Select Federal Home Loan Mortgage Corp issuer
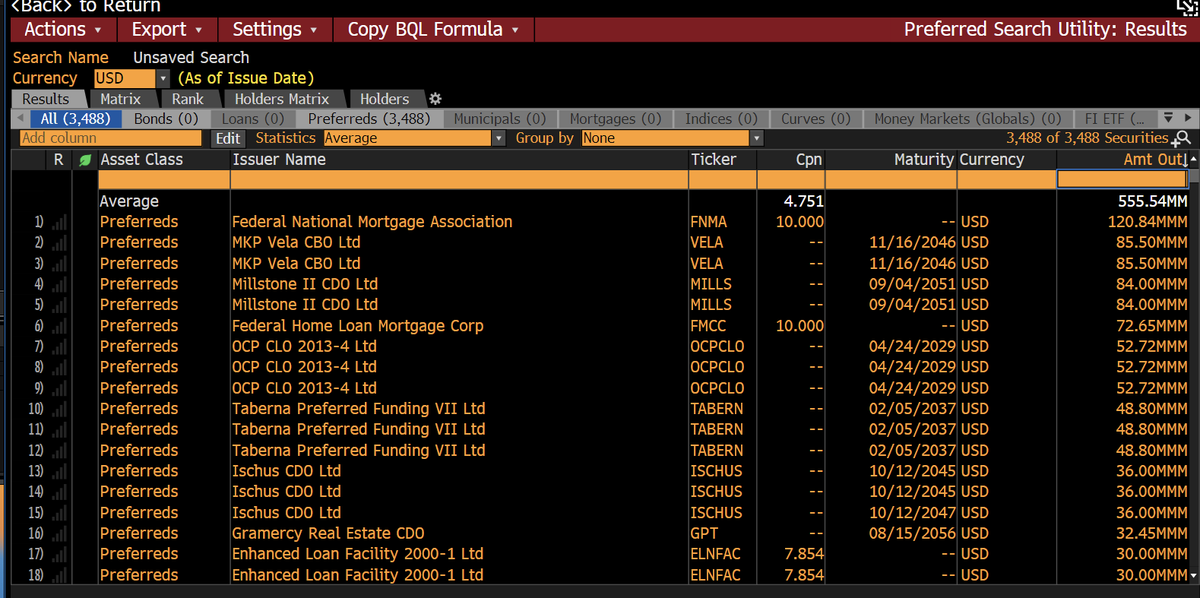1200x598 pixels. tap(358, 326)
